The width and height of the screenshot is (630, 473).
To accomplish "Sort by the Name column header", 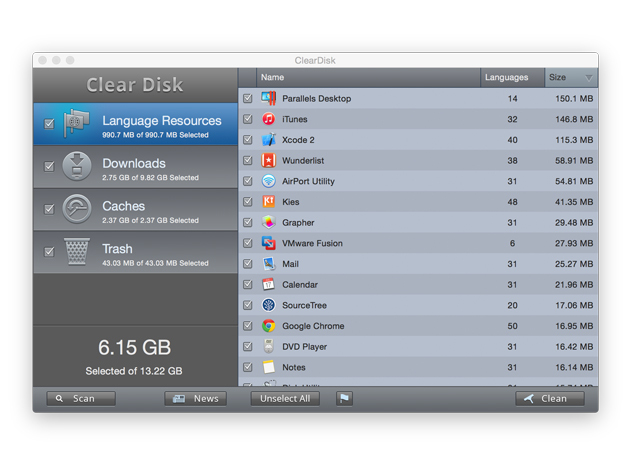I will (368, 78).
